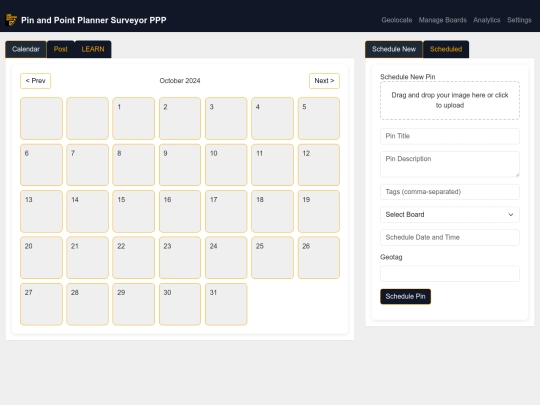Image resolution: width=540 pixels, height=405 pixels.
Task: Open the Geolocate page
Action: [x=397, y=20]
